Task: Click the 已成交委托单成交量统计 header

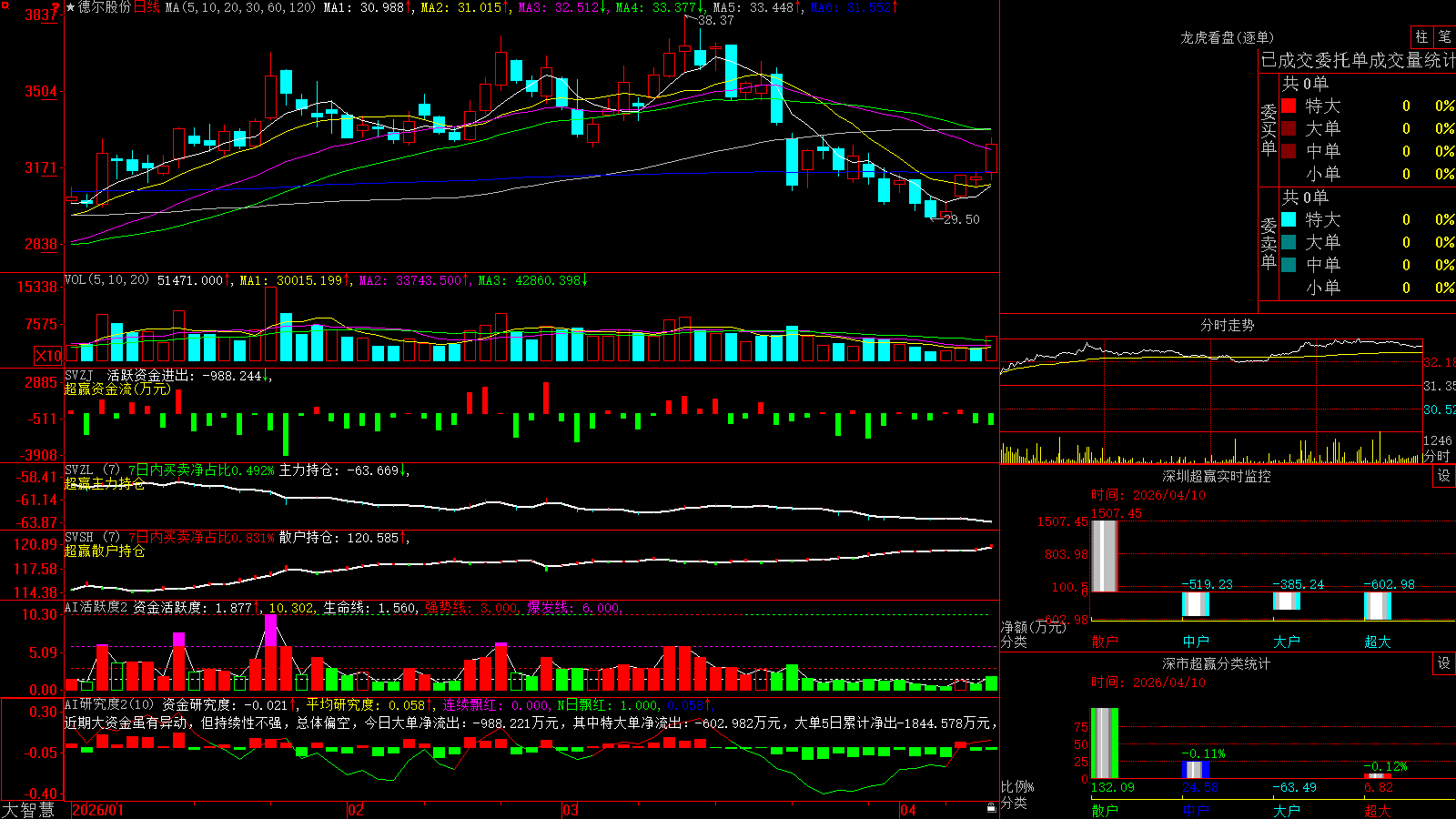Action: (1358, 60)
